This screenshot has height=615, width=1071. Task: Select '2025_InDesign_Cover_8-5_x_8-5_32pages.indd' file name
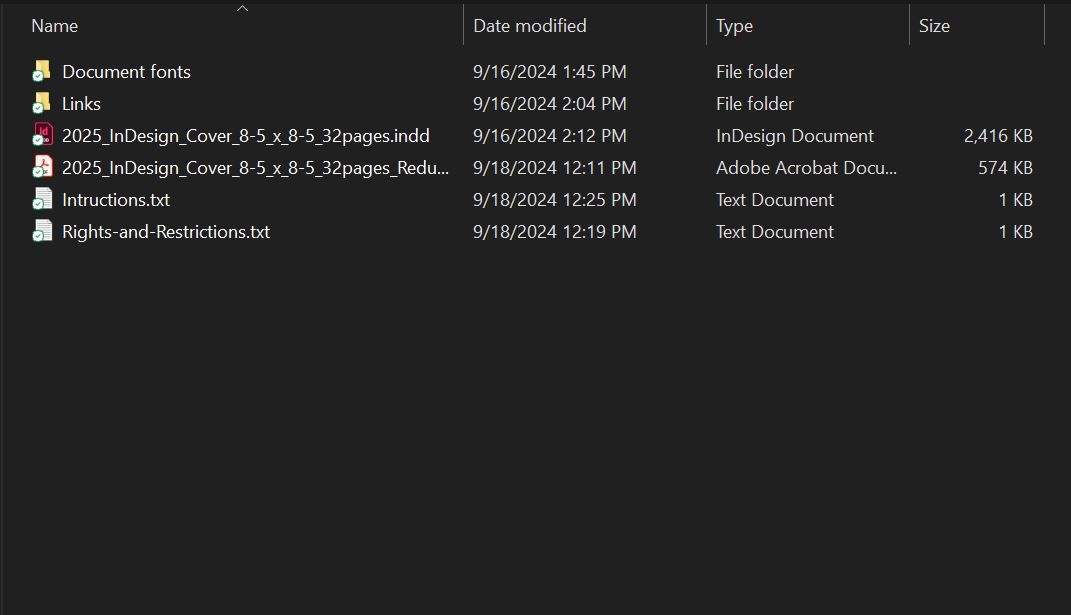(246, 136)
